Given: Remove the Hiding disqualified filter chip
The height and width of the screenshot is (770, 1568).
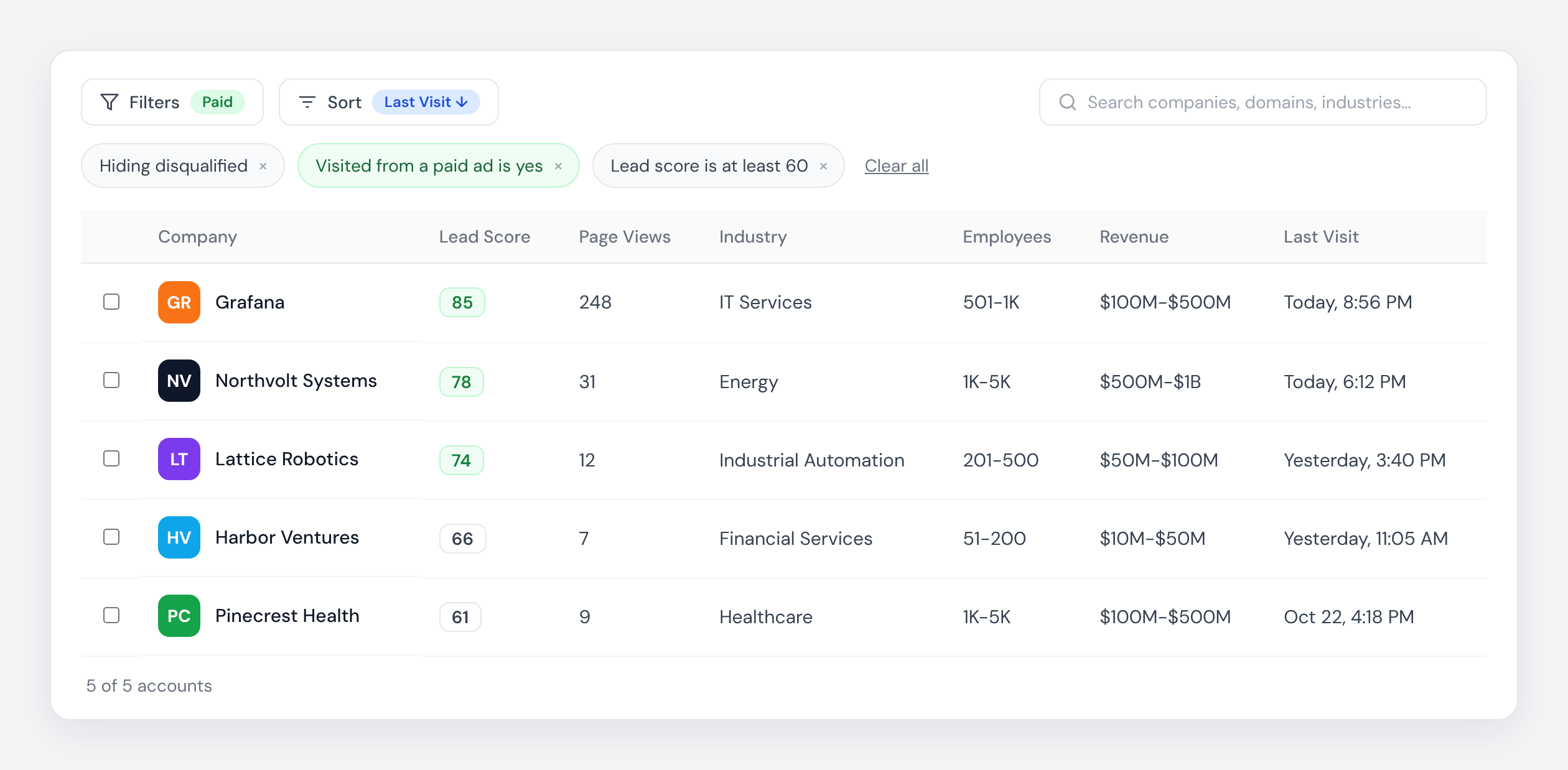Looking at the screenshot, I should pos(263,166).
